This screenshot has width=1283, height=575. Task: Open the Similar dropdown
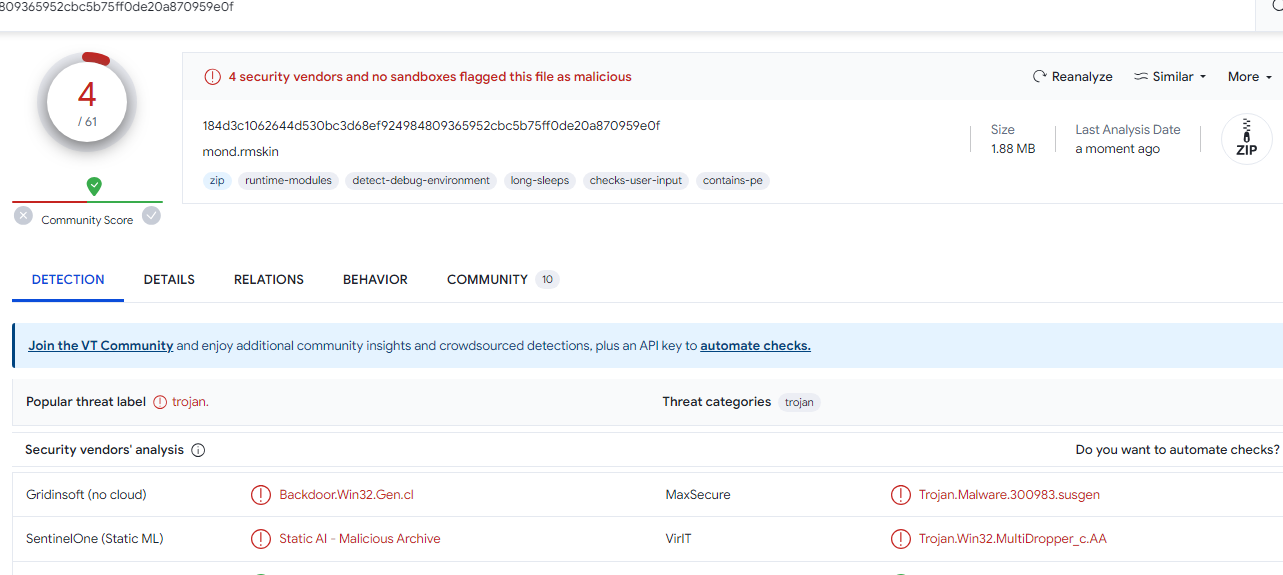(x=1170, y=77)
